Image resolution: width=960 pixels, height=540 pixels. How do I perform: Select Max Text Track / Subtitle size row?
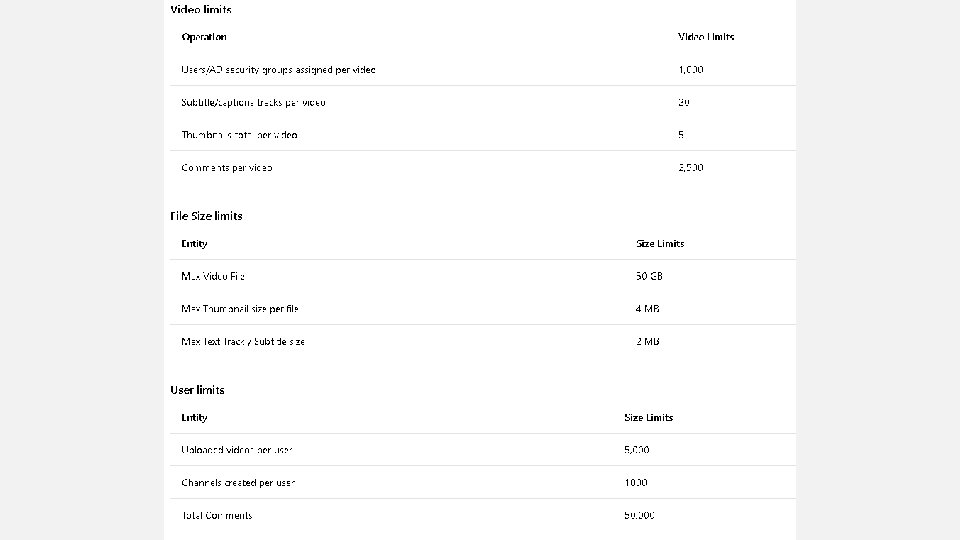pos(243,342)
